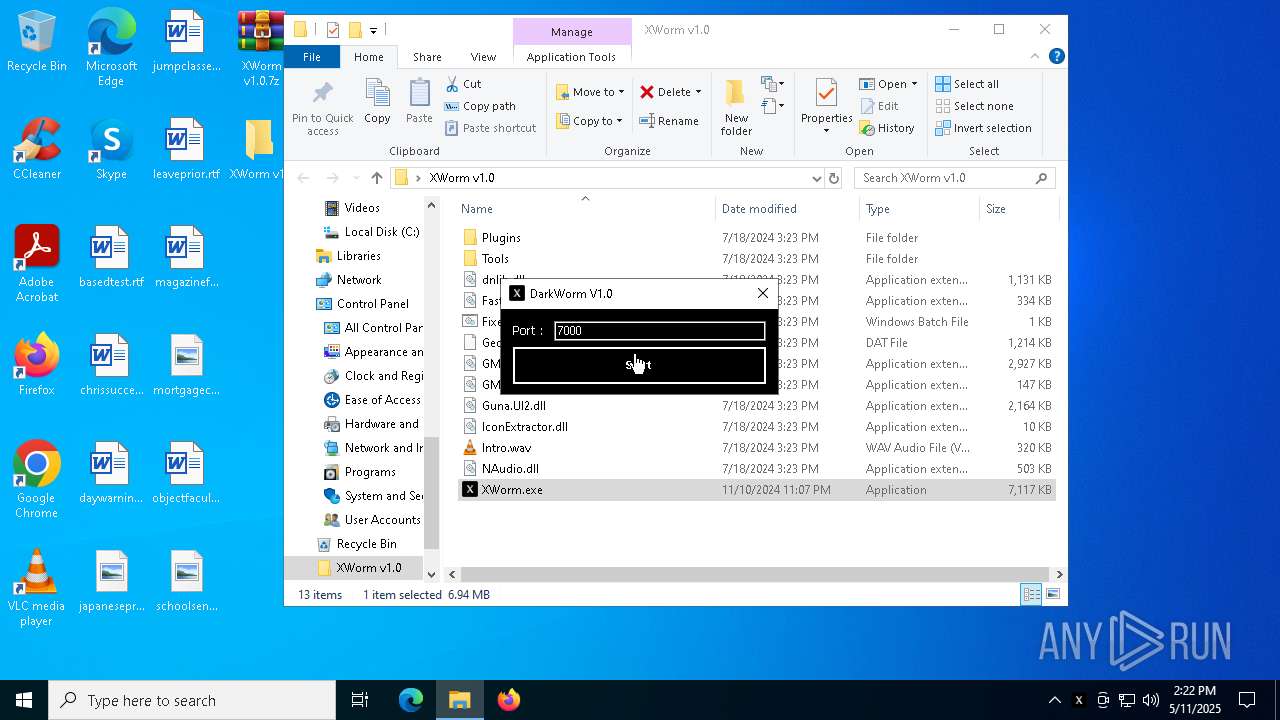Click the Cut command

point(463,84)
